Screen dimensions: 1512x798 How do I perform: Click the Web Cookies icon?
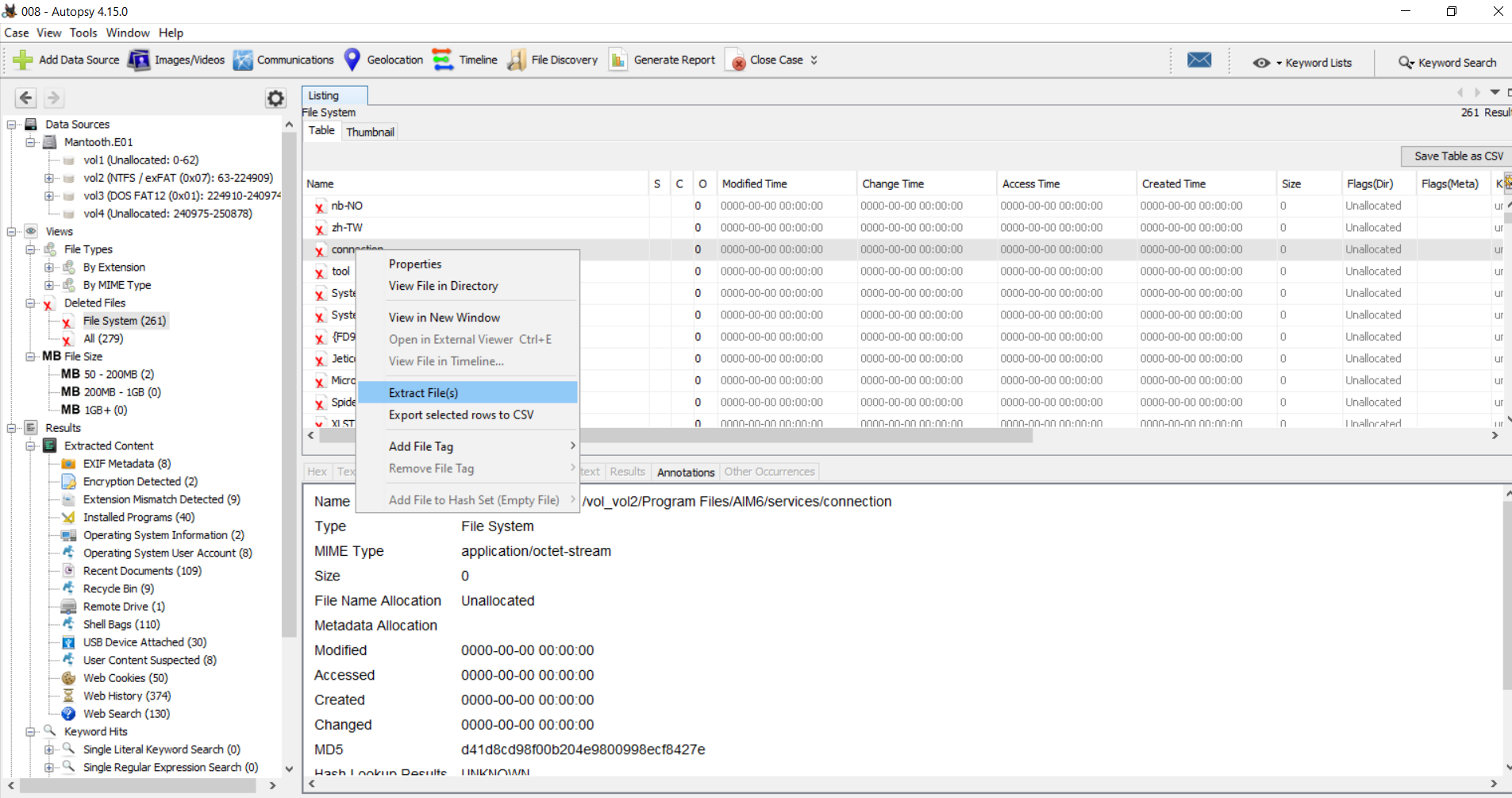click(x=69, y=678)
